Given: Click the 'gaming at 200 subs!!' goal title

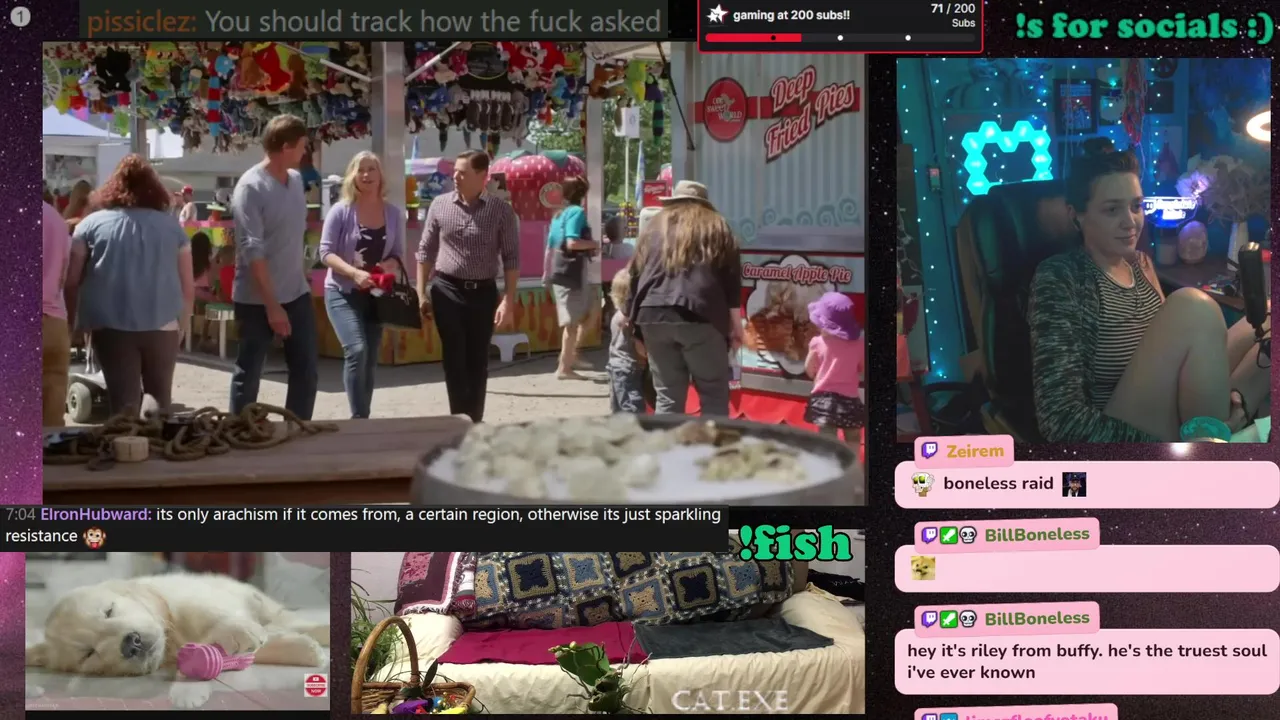Looking at the screenshot, I should (x=791, y=15).
